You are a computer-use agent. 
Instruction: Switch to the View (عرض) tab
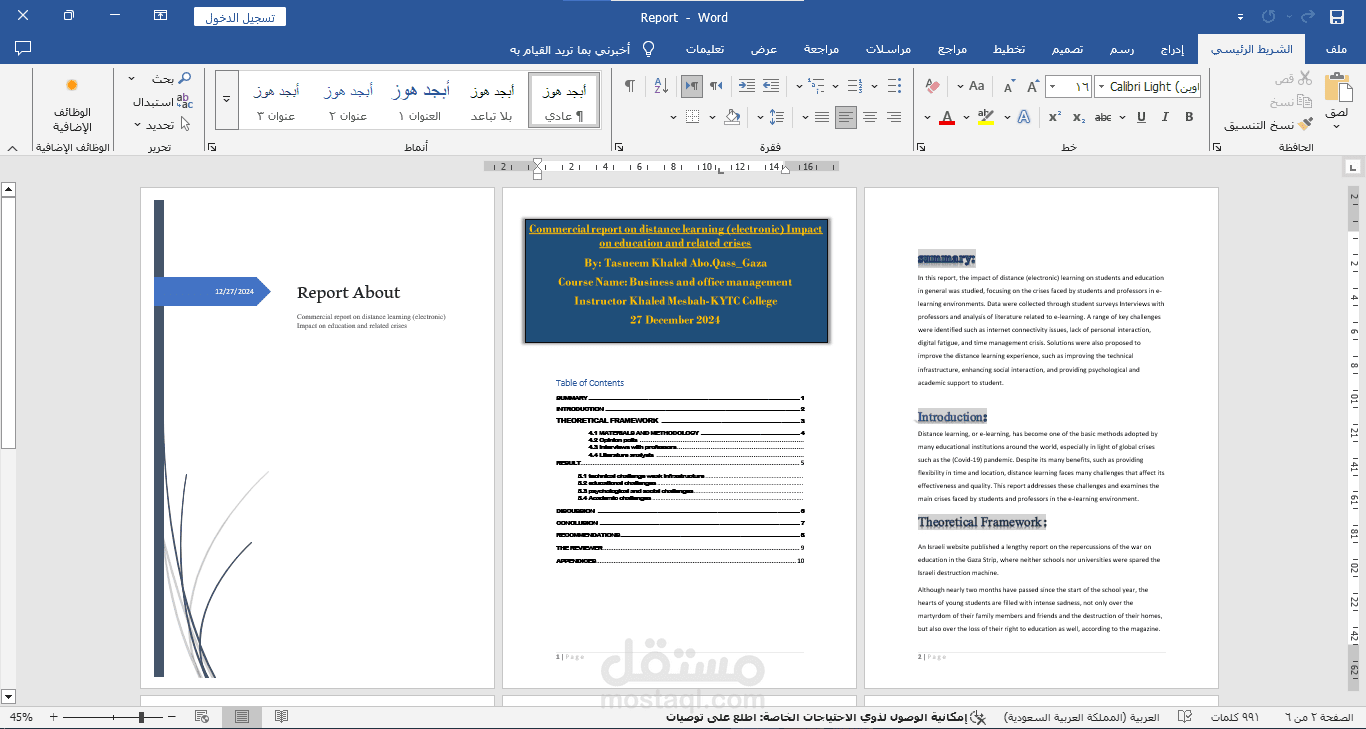(764, 49)
